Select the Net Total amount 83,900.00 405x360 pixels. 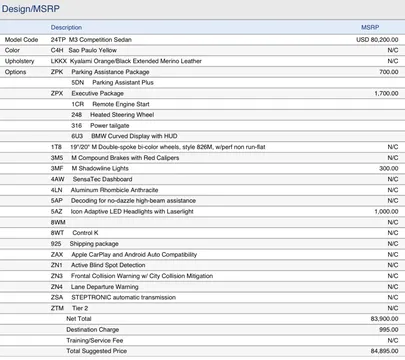(x=384, y=319)
